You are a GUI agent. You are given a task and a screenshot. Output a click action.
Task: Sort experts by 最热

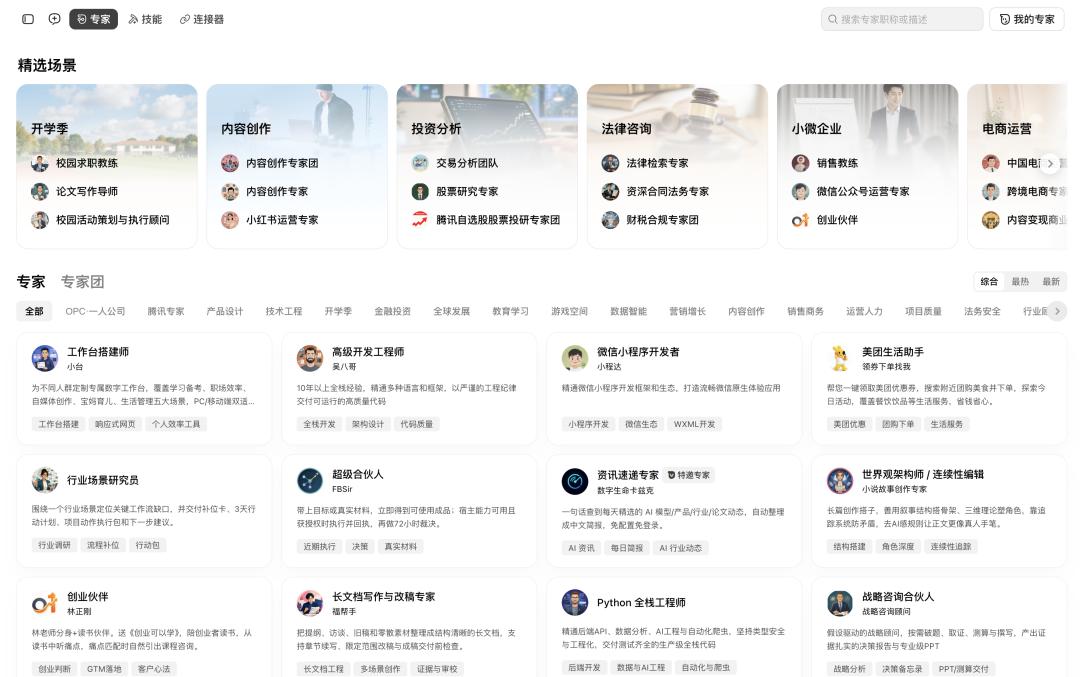[1020, 282]
